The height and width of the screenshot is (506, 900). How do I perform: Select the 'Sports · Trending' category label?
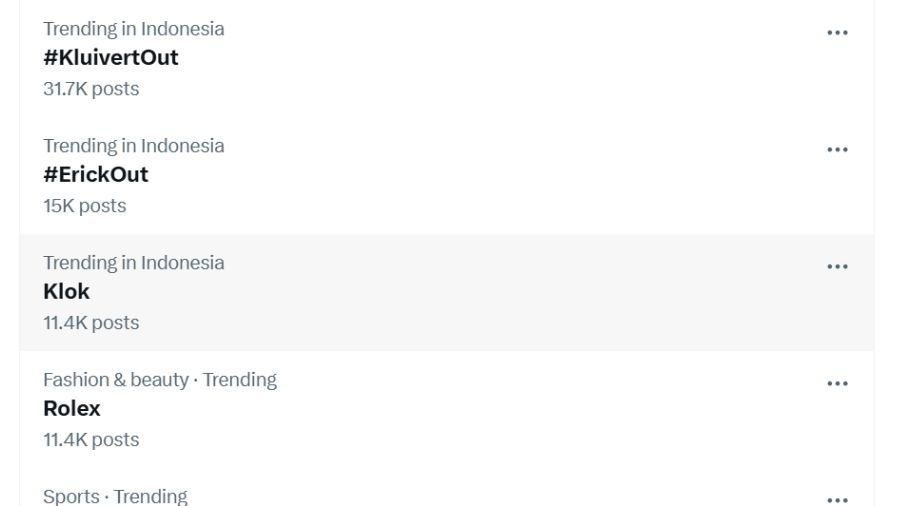point(115,497)
